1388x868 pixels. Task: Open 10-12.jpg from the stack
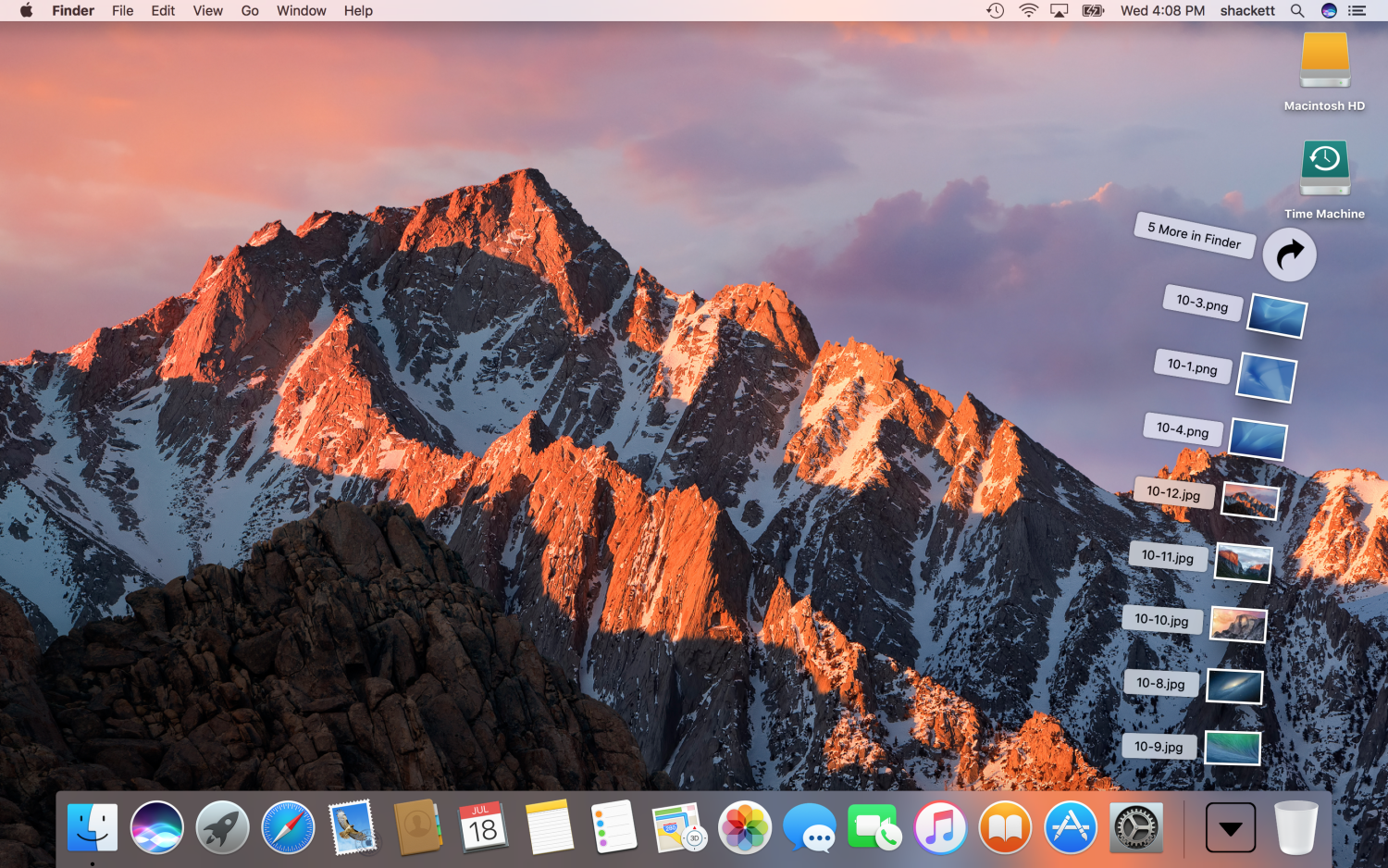[1250, 501]
